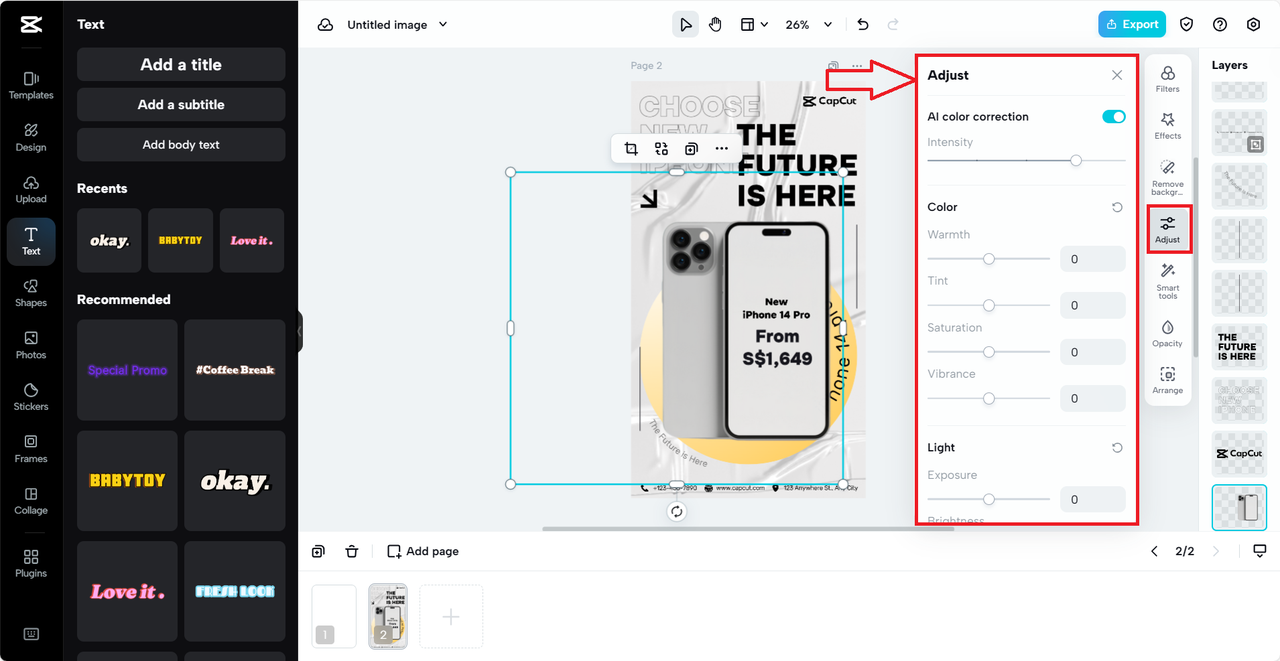Click the duplicate icon in floating toolbar
Image resolution: width=1280 pixels, height=661 pixels.
point(691,149)
